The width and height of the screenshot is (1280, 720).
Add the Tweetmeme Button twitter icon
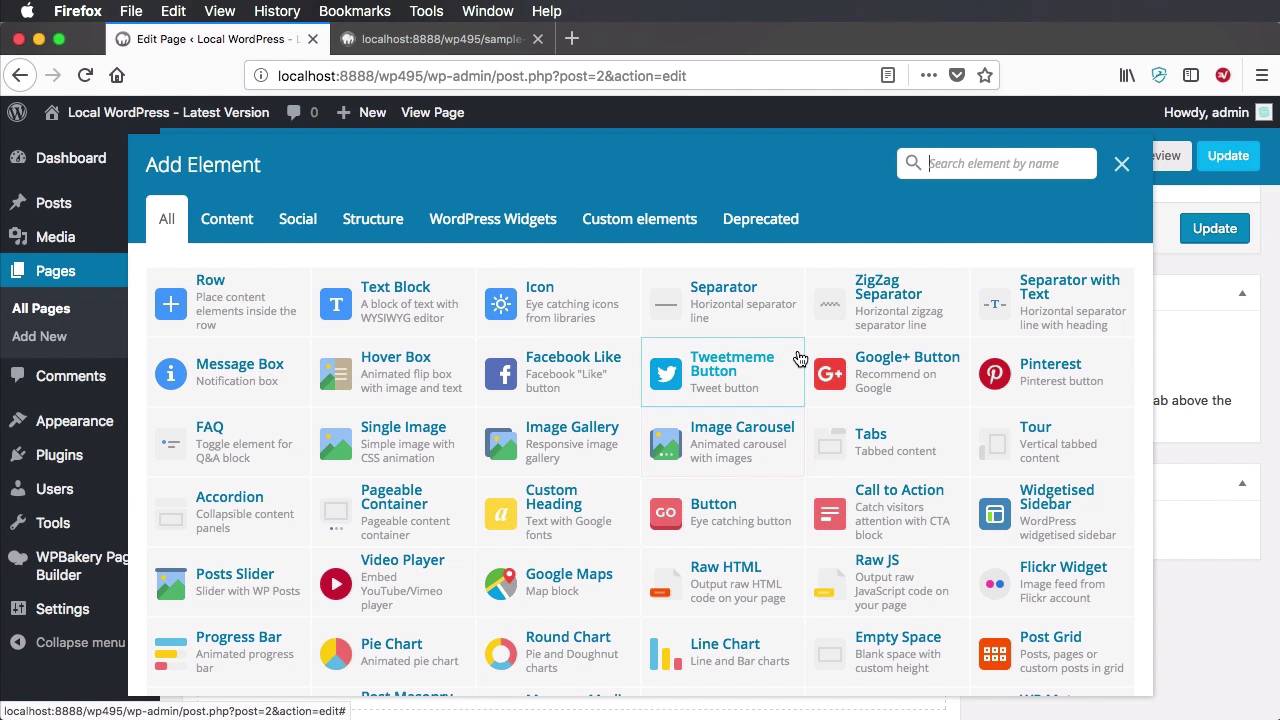(666, 373)
